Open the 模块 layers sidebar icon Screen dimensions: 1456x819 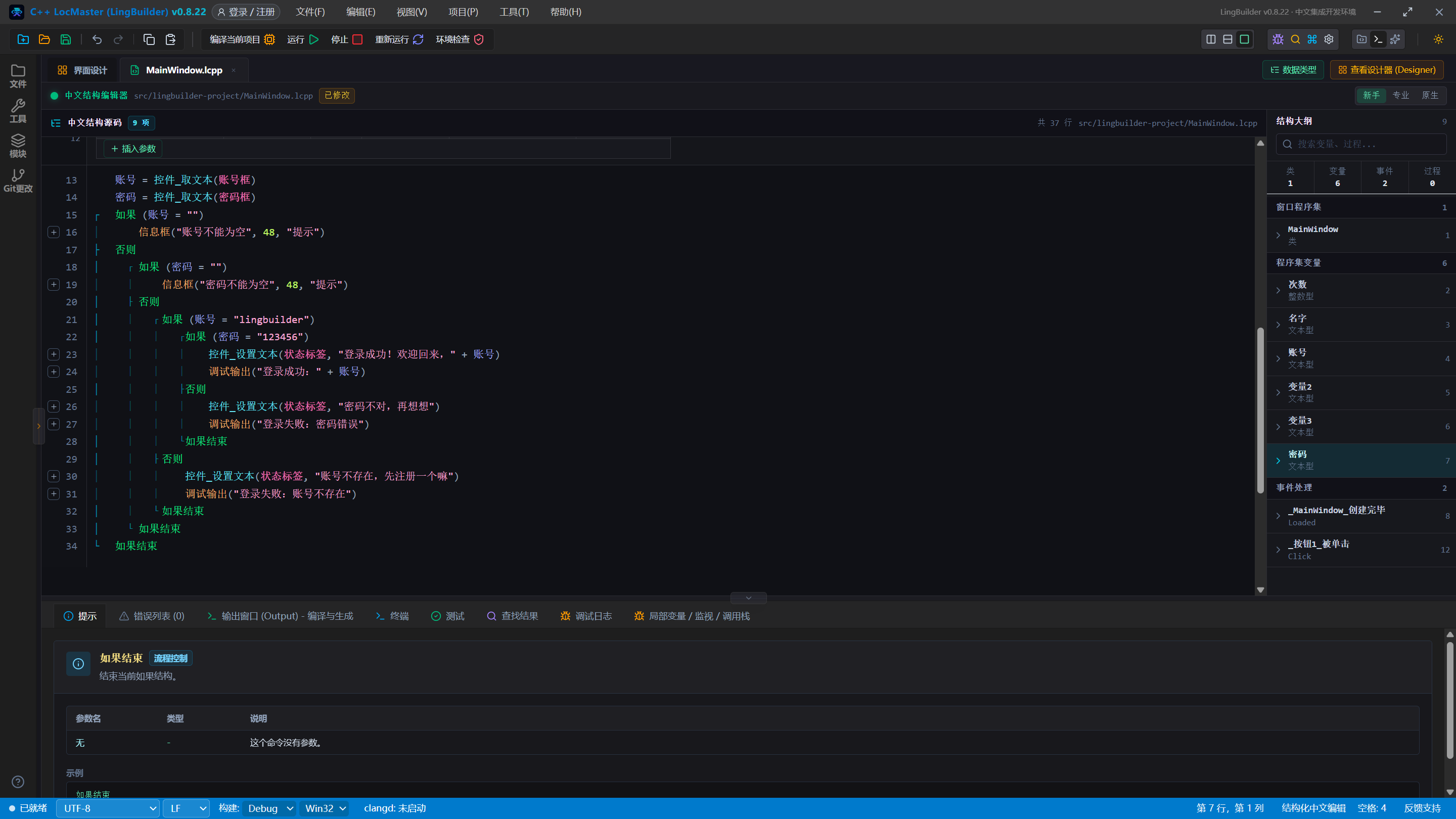18,146
